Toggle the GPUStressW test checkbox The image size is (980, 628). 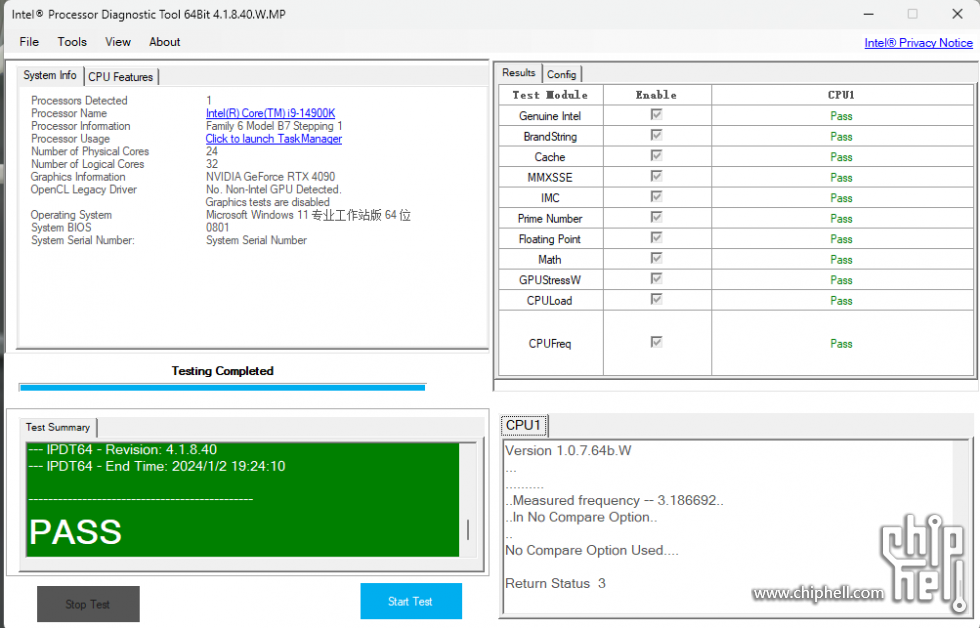coord(656,278)
